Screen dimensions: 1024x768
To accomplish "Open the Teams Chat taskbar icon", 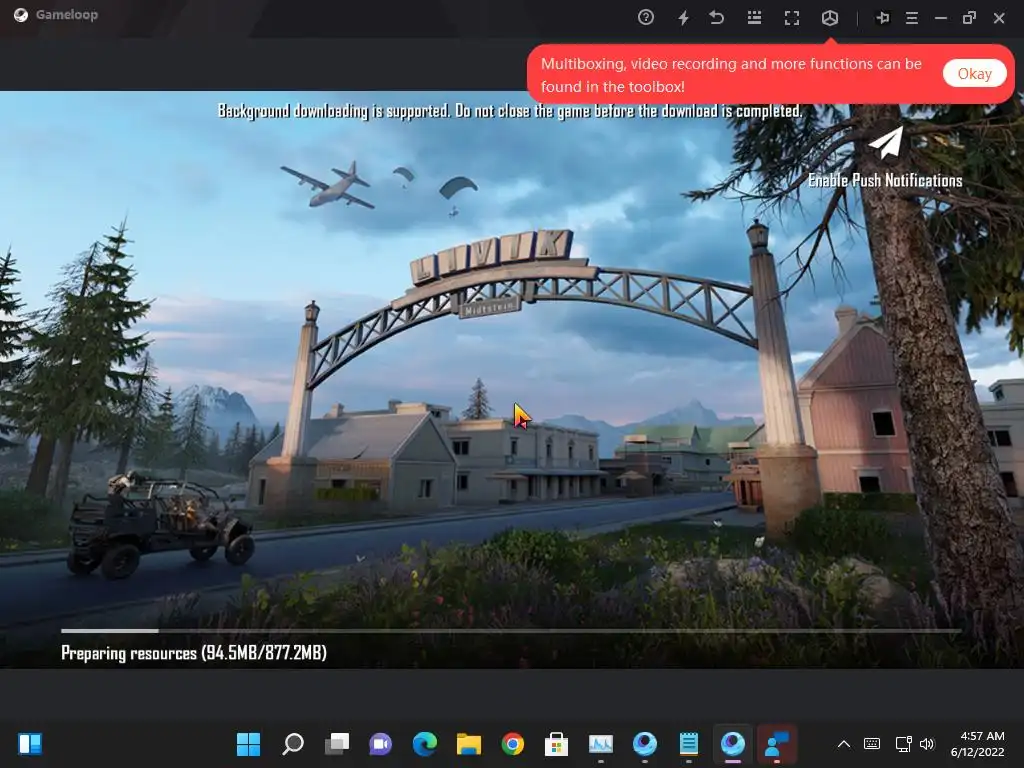I will 381,744.
